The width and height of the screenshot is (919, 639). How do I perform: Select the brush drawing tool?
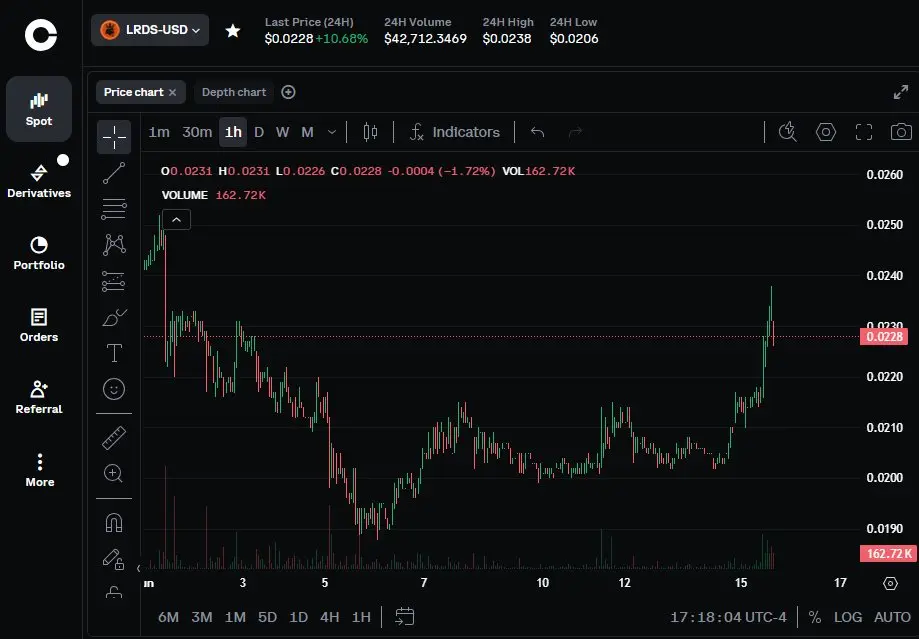[x=114, y=317]
